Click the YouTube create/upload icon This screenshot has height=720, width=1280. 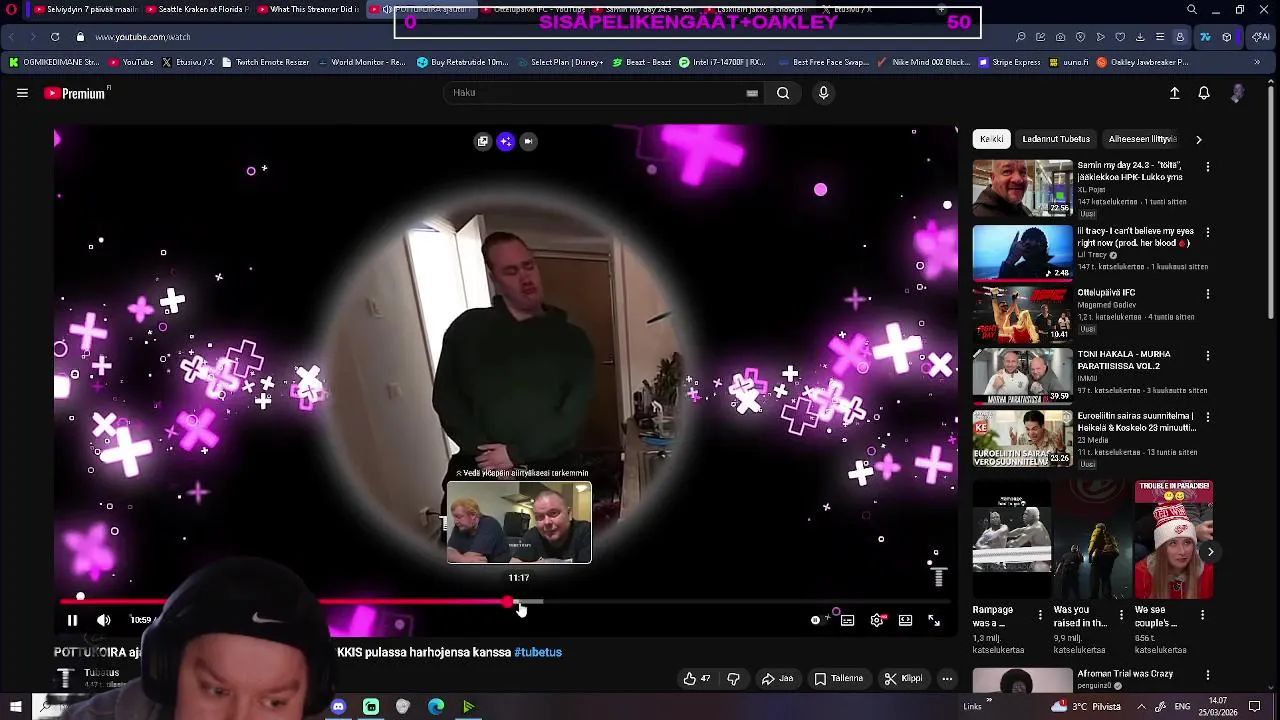pyautogui.click(x=1175, y=93)
